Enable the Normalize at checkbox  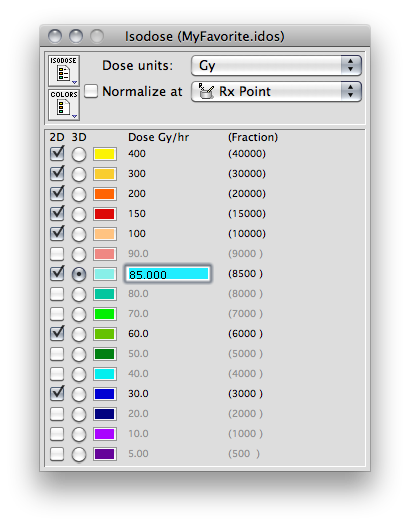click(91, 91)
